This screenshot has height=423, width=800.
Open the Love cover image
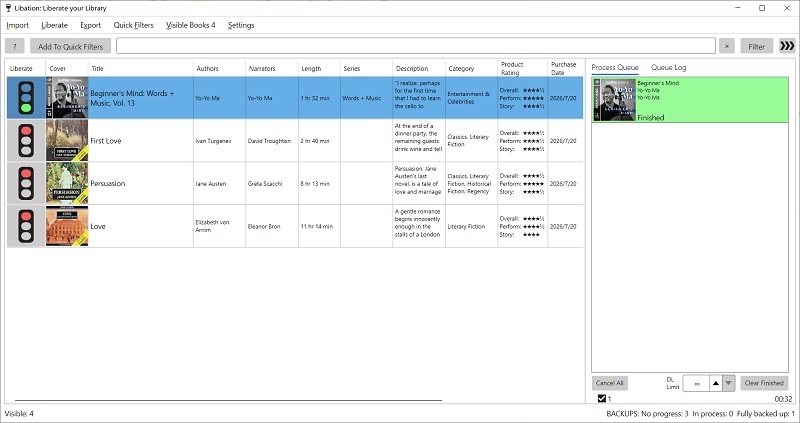click(x=67, y=226)
